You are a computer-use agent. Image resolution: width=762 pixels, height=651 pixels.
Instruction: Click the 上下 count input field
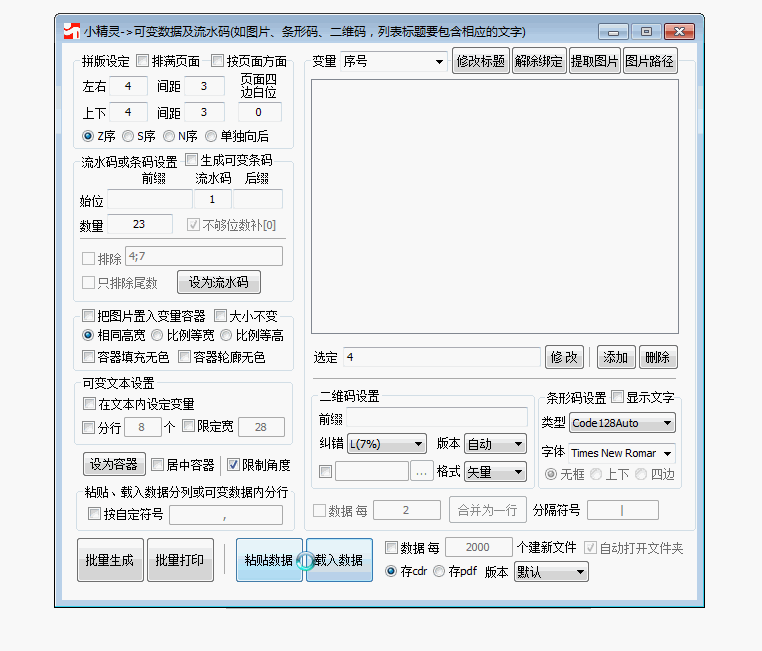tap(128, 112)
